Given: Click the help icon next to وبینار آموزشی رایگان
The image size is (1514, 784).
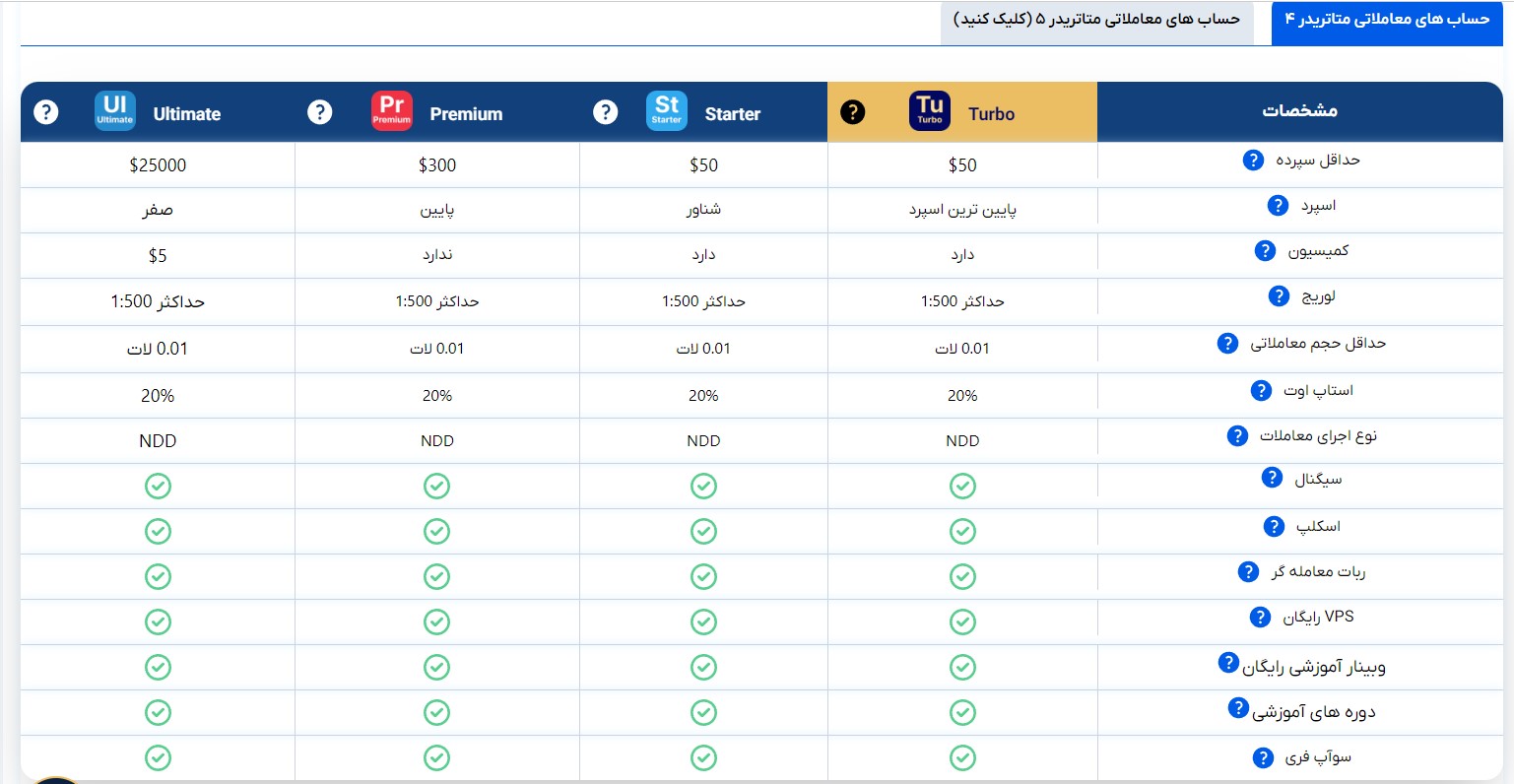Looking at the screenshot, I should pos(1228,662).
